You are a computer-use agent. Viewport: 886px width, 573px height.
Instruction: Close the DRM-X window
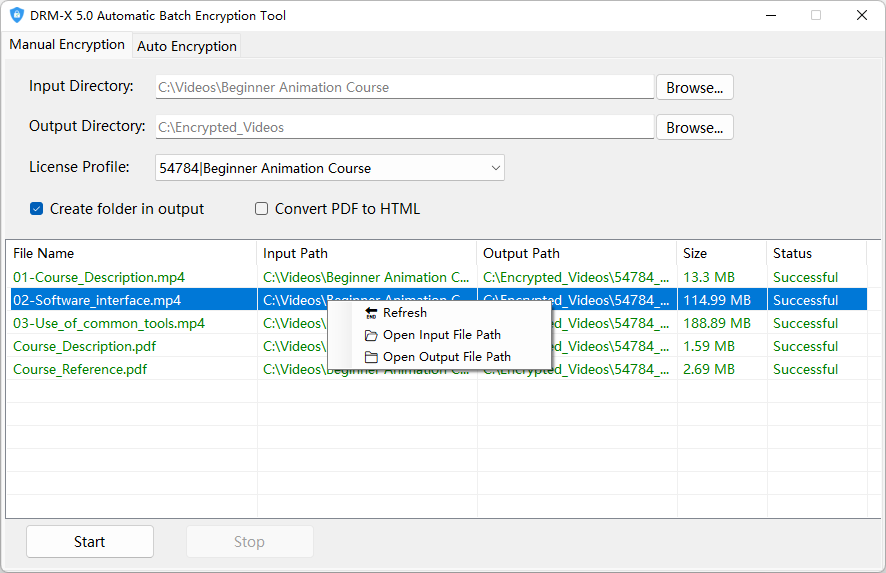click(862, 15)
